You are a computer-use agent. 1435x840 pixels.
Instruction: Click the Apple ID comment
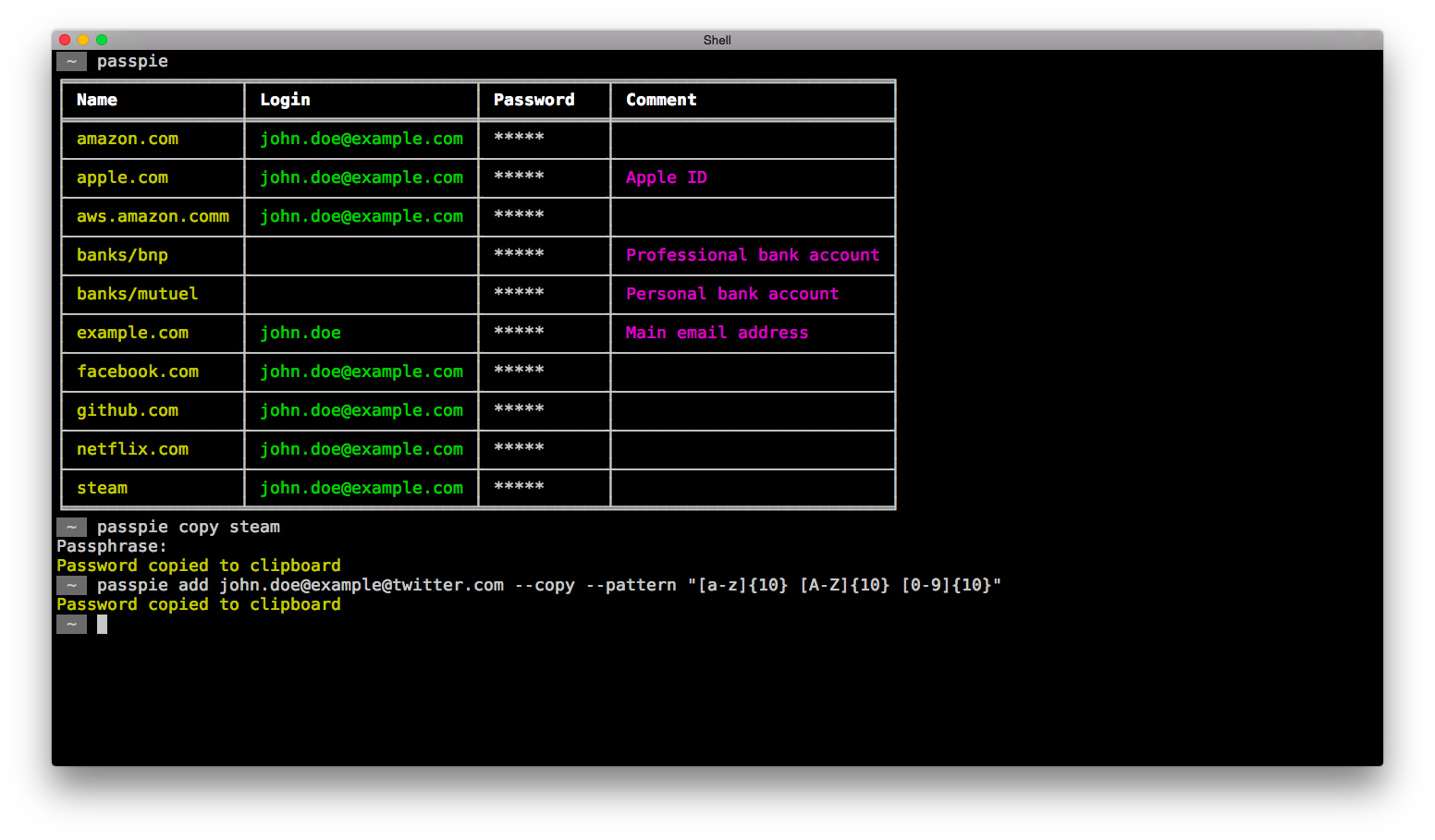667,177
